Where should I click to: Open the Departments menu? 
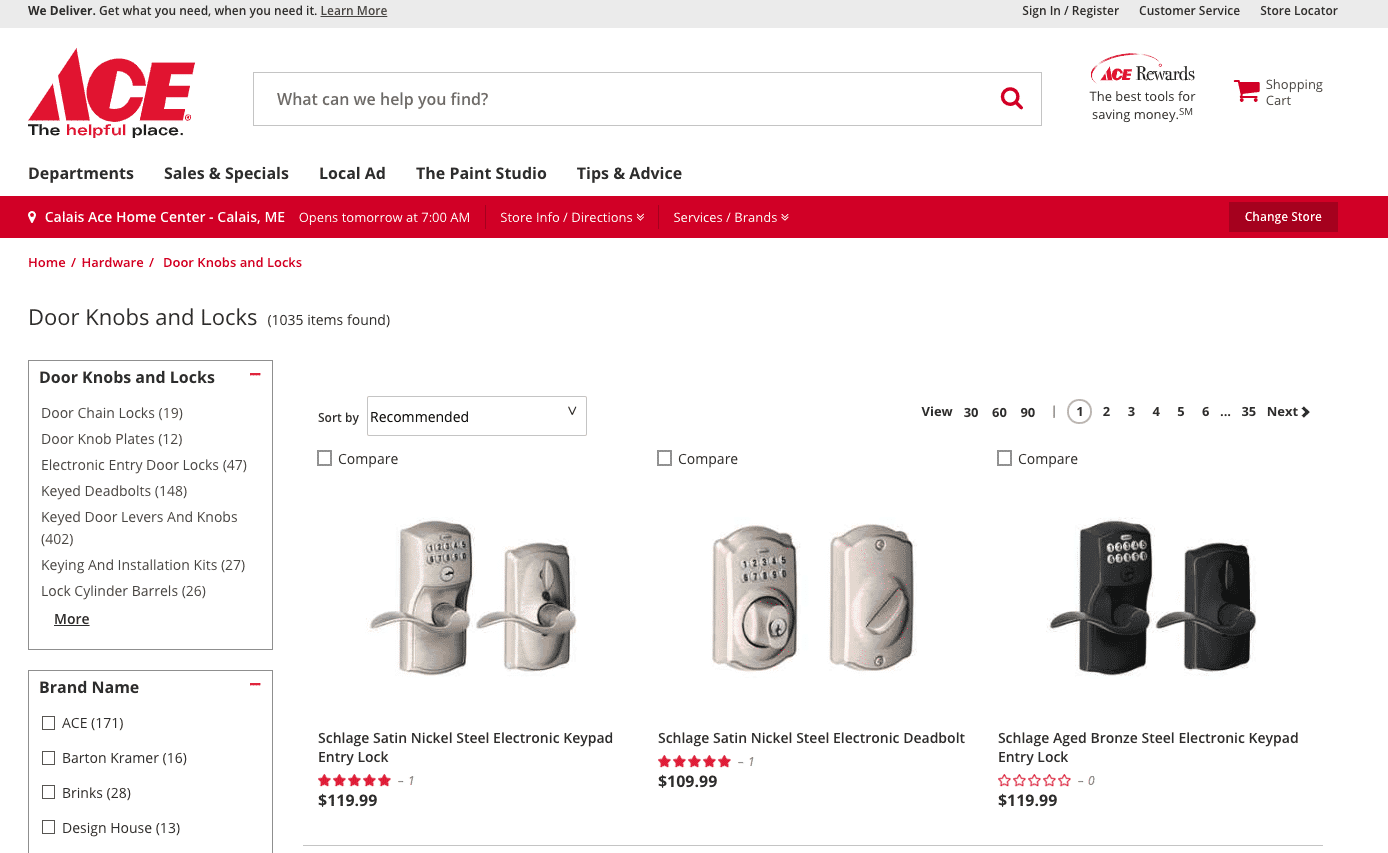click(81, 173)
